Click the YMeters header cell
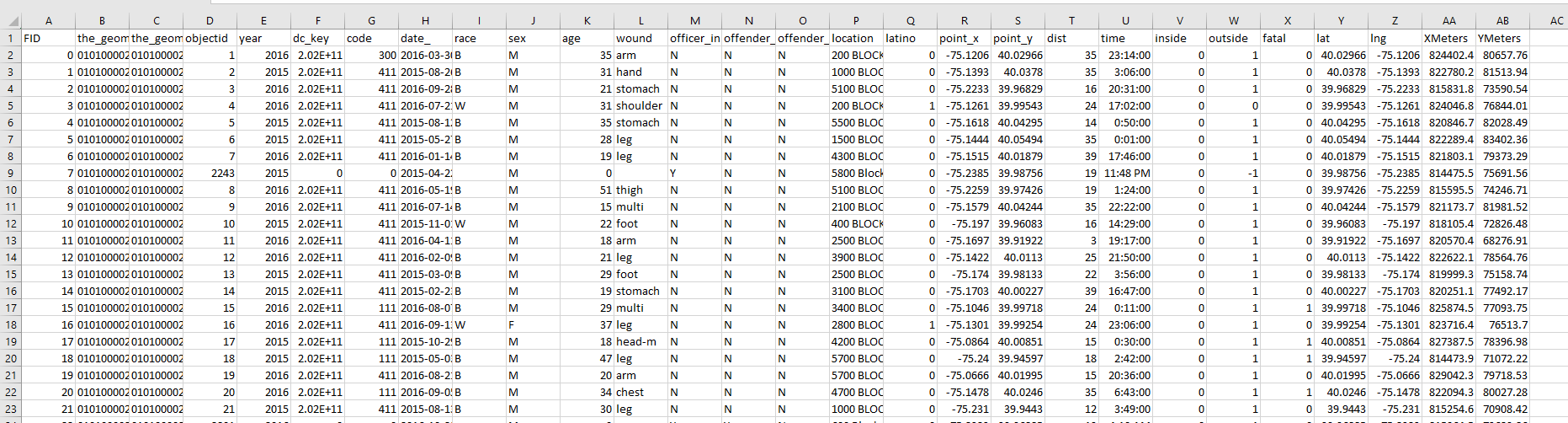The width and height of the screenshot is (1568, 423). (1502, 38)
